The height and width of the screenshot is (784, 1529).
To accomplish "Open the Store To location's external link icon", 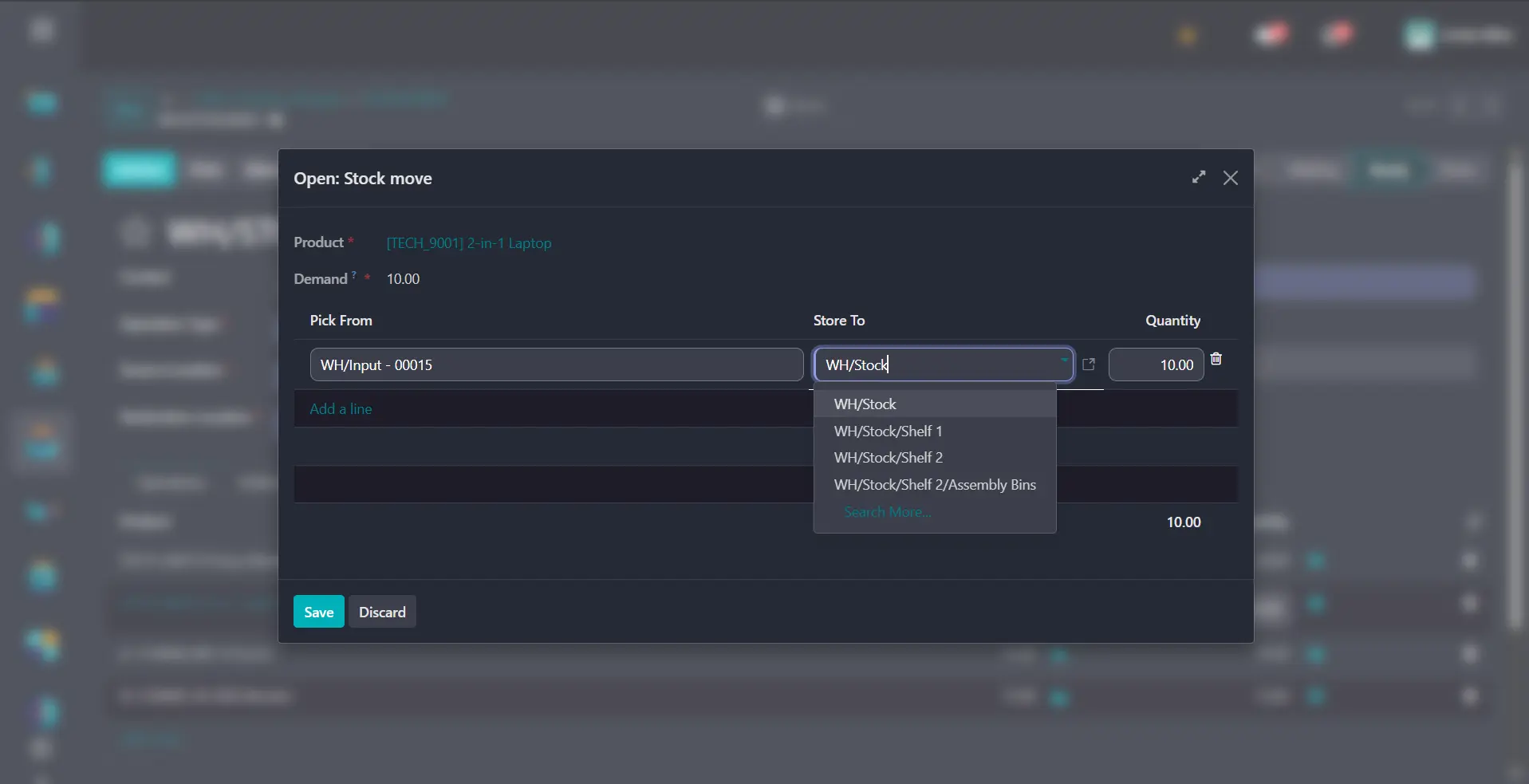I will pos(1089,364).
